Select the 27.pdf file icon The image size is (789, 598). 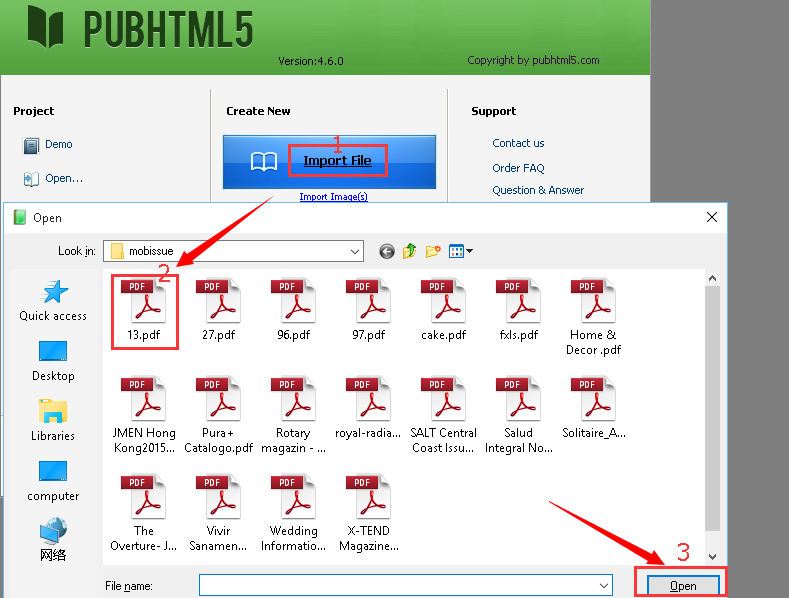click(x=218, y=301)
